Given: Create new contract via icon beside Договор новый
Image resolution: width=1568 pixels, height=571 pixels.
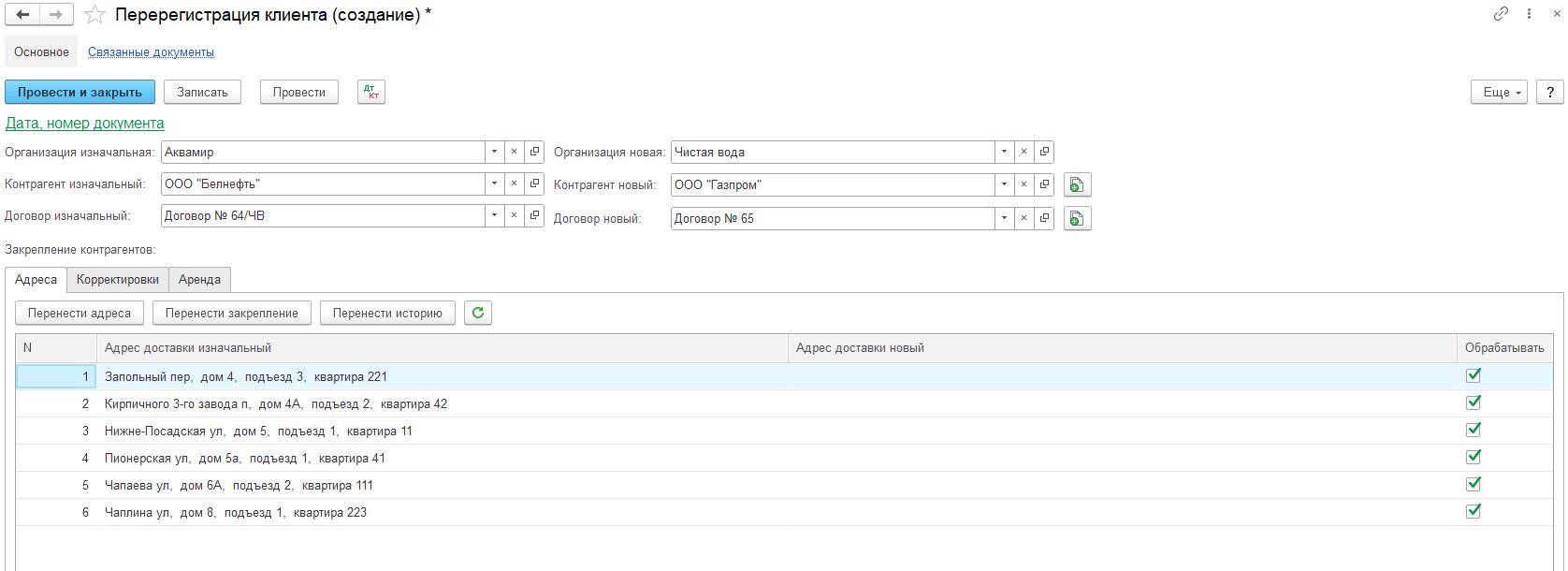Looking at the screenshot, I should click(x=1077, y=219).
